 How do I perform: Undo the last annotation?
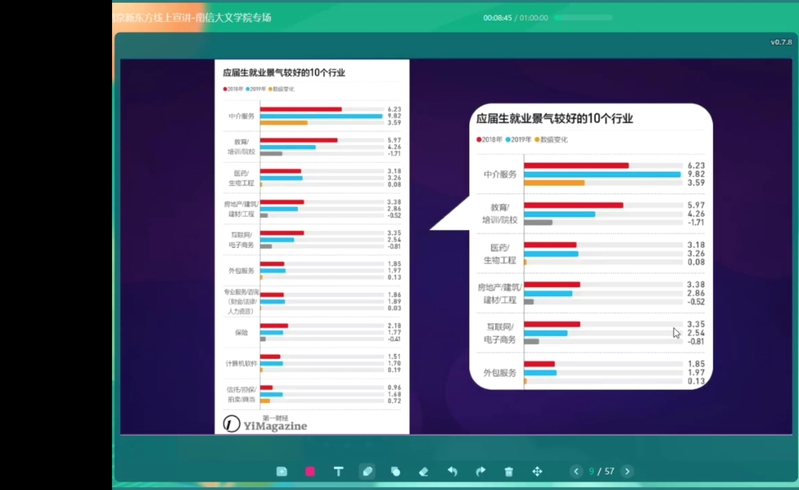[x=452, y=471]
